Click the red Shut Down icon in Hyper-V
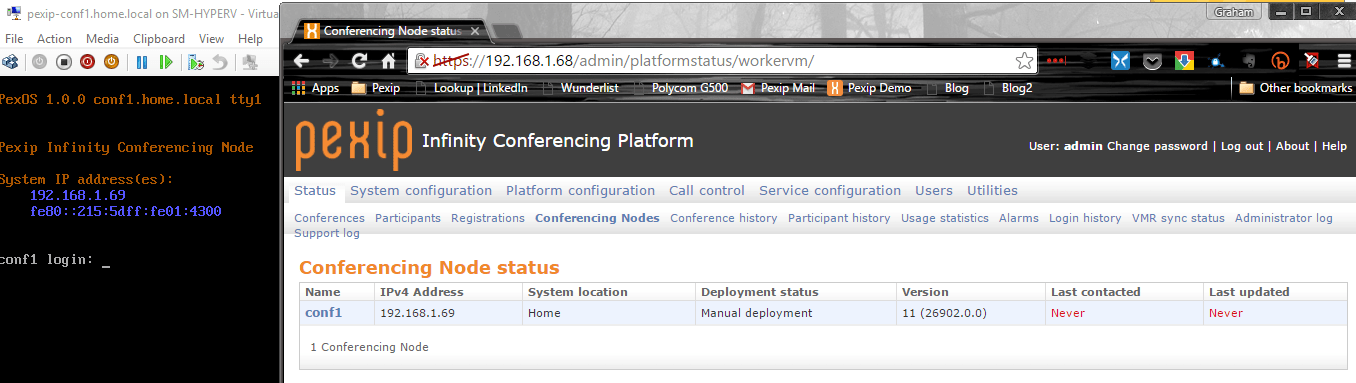The image size is (1356, 383). point(87,62)
